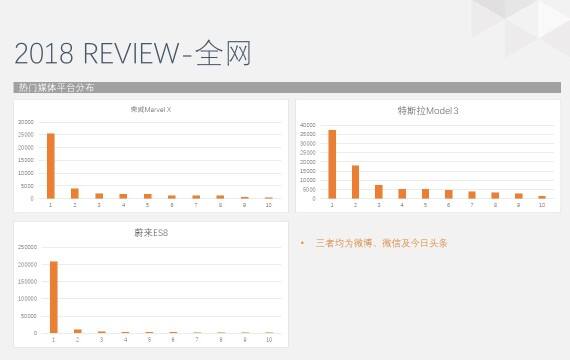
Task: Select bar 3 in the Model 3 chart
Action: pyautogui.click(x=379, y=192)
